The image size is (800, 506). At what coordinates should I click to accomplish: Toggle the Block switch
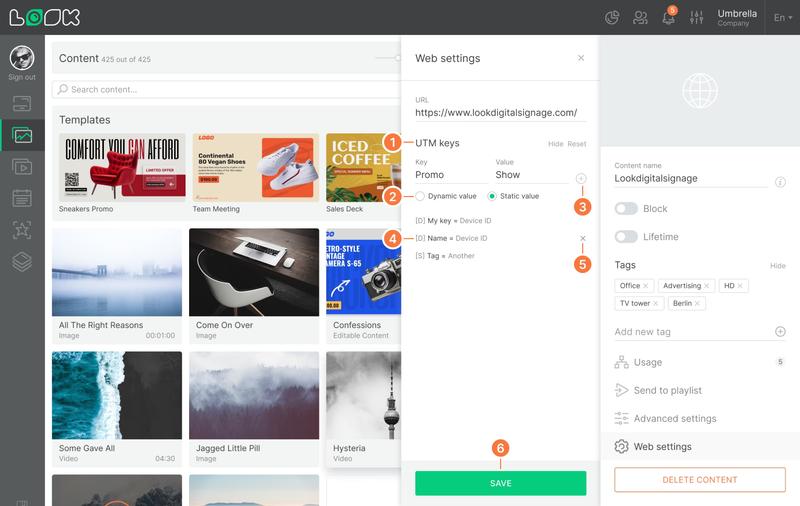[626, 209]
